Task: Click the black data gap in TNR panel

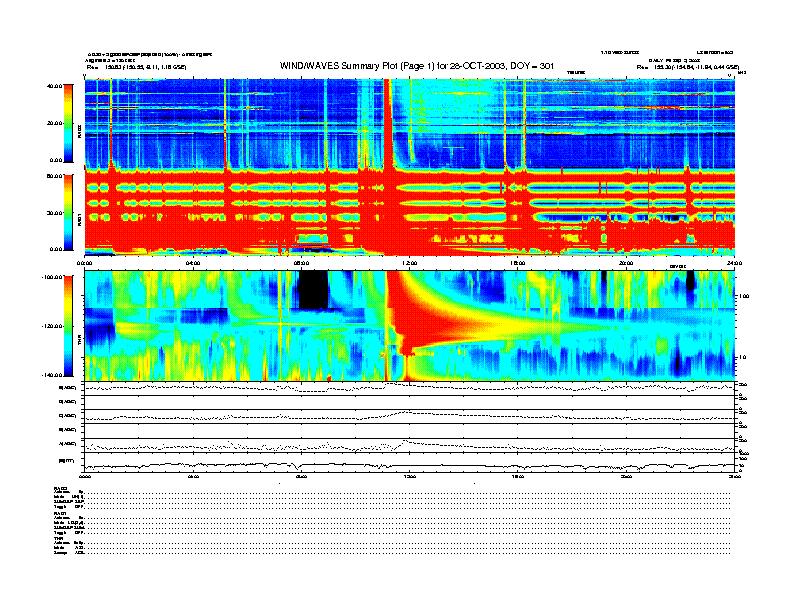Action: click(313, 289)
